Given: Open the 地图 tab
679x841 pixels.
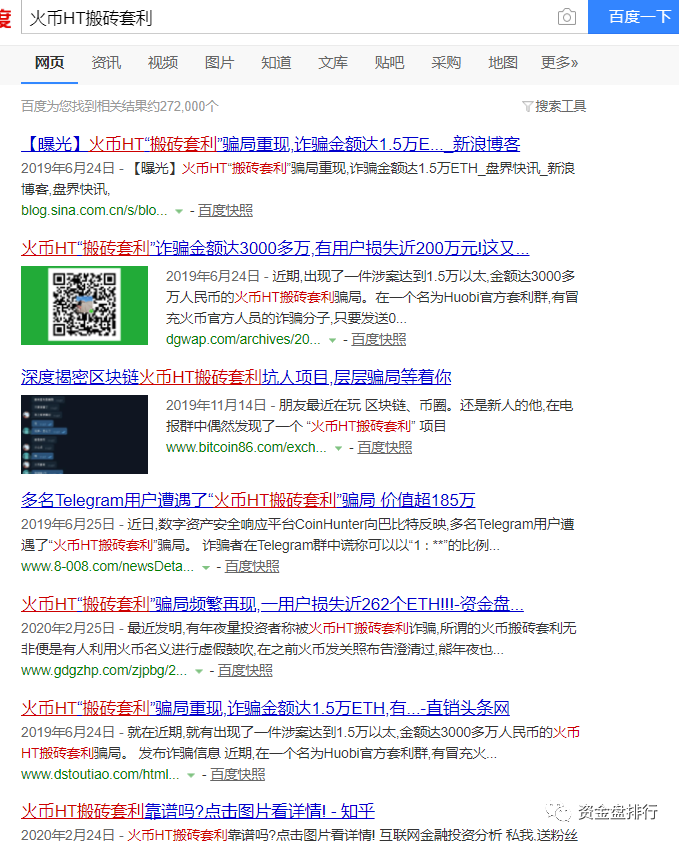Looking at the screenshot, I should pyautogui.click(x=503, y=63).
